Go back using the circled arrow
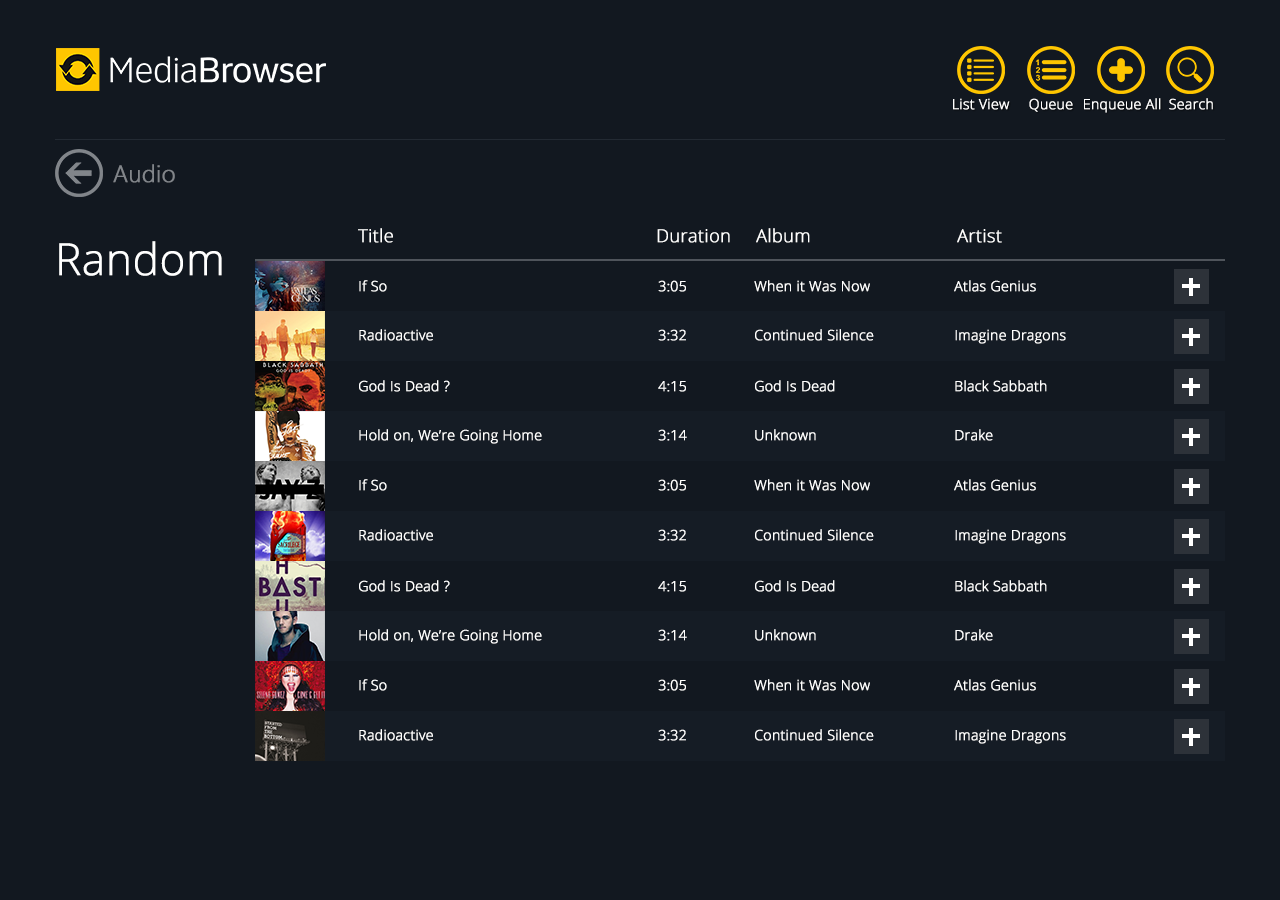 [x=79, y=173]
